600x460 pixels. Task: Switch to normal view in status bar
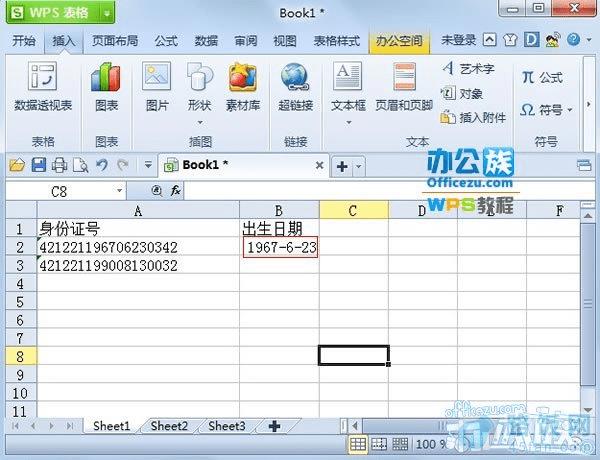[358, 444]
